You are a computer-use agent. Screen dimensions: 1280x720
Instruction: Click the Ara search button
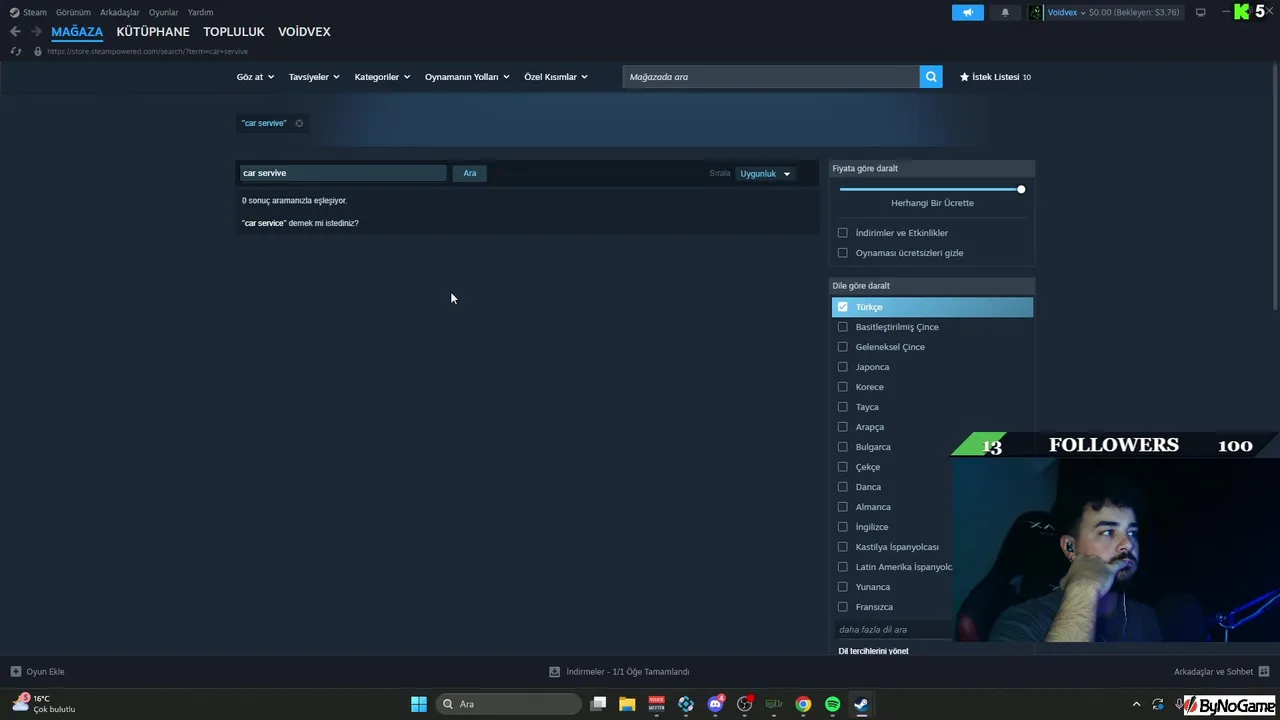[x=470, y=173]
